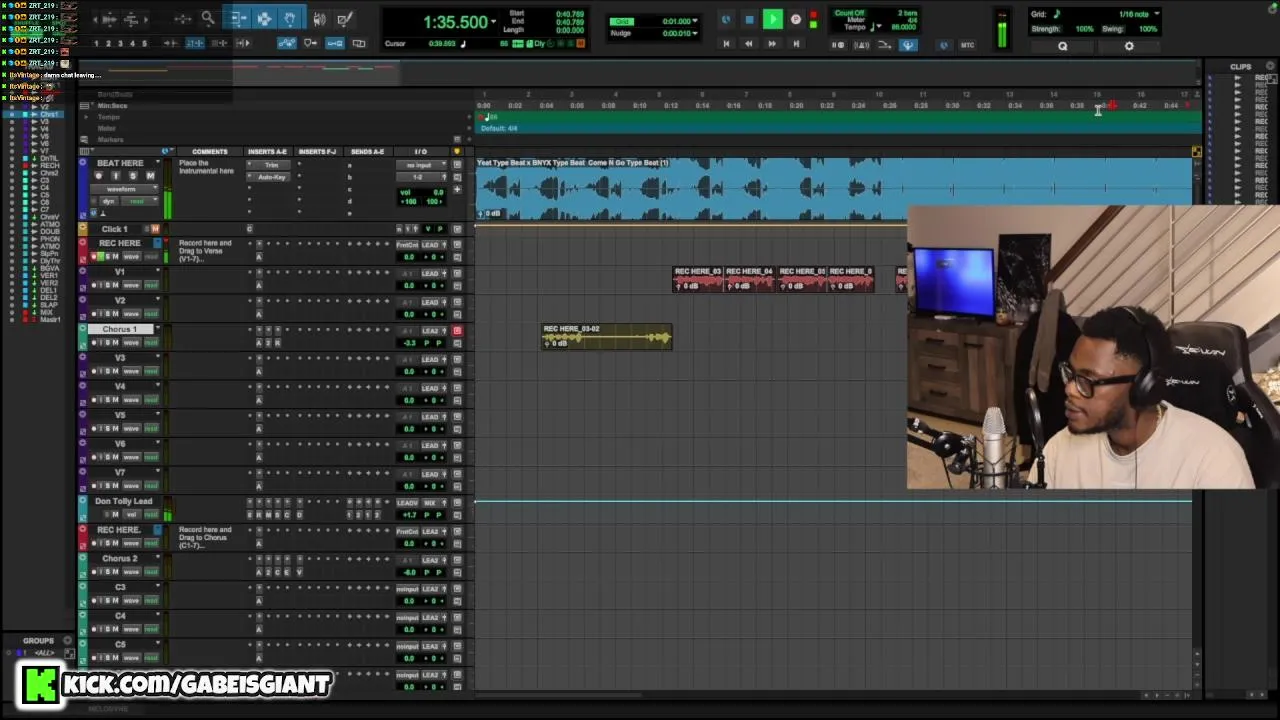This screenshot has width=1280, height=720.
Task: Open BEAT HERE no input selector
Action: [x=422, y=165]
